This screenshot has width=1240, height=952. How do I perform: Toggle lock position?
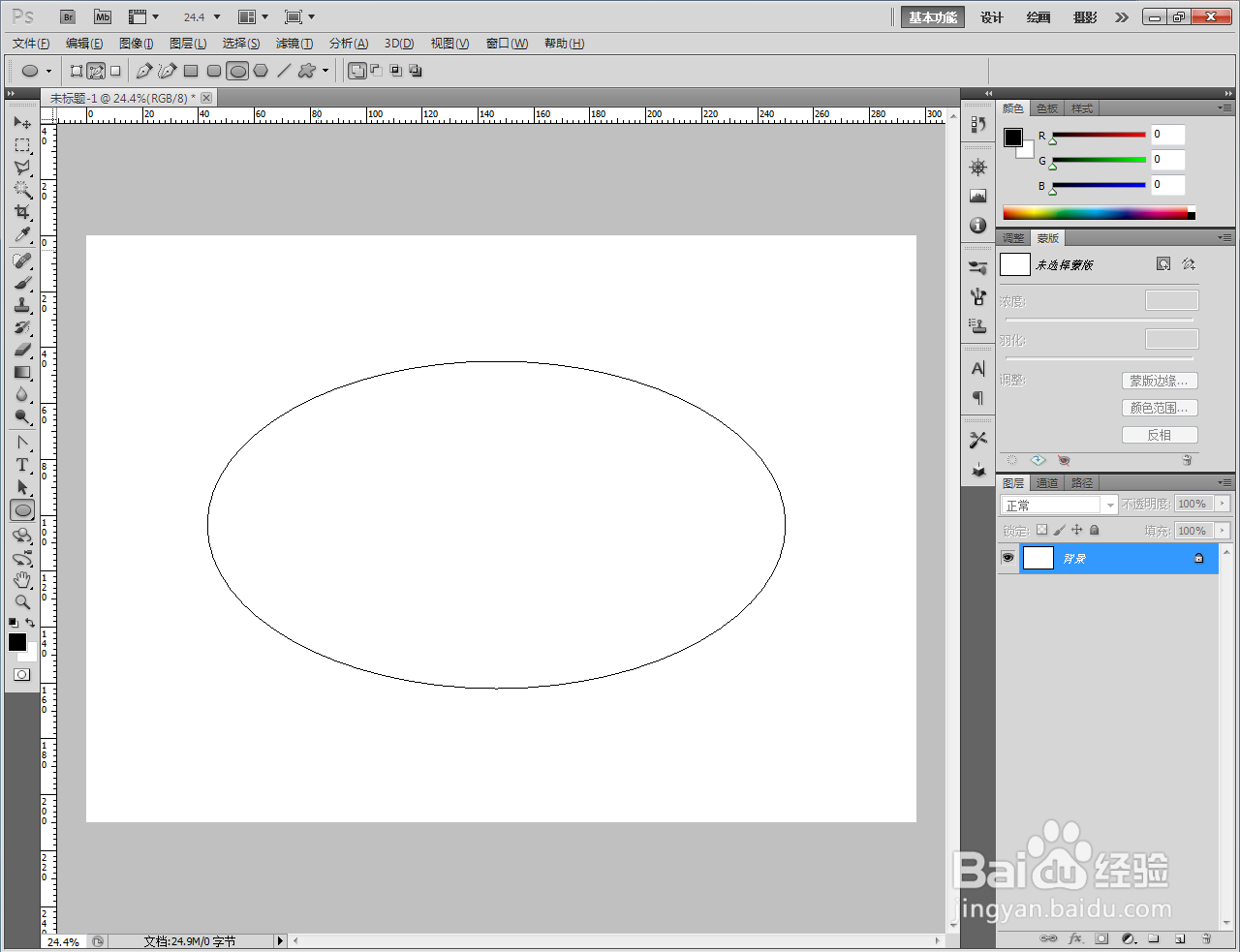click(x=1076, y=530)
